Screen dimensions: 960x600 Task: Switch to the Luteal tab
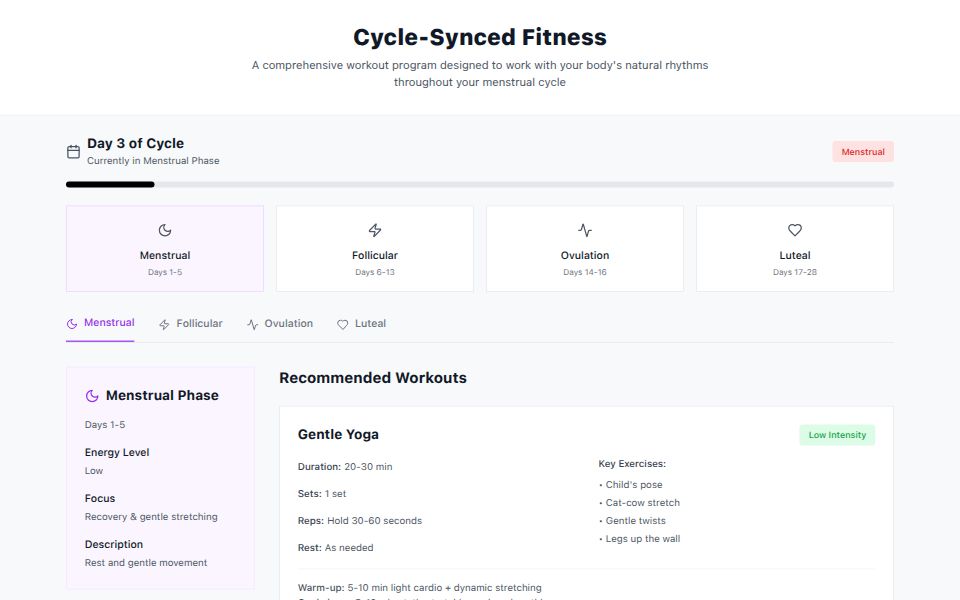[362, 323]
